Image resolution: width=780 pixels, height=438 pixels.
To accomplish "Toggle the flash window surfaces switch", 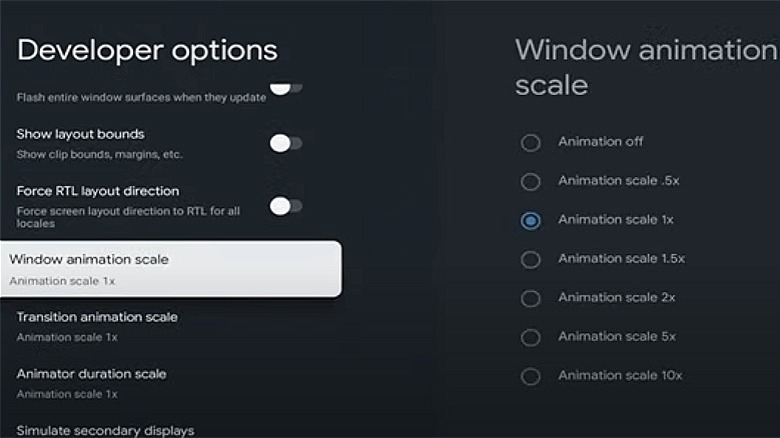I will [x=285, y=89].
